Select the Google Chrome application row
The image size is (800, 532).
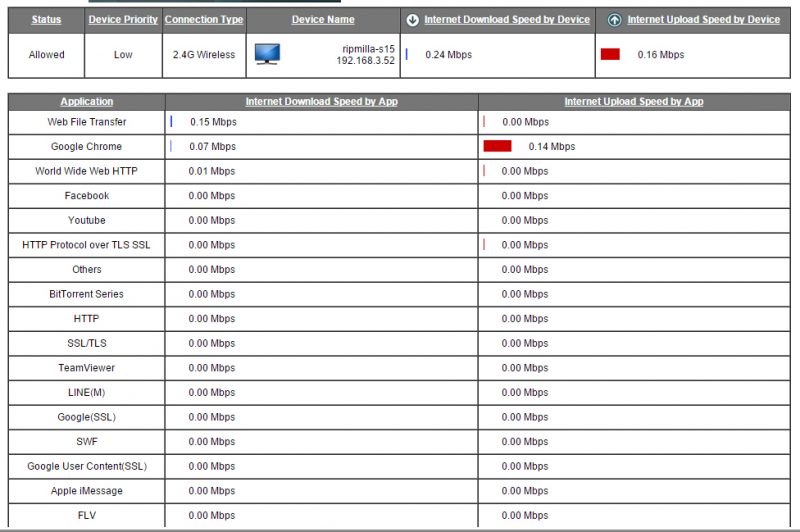coord(86,147)
